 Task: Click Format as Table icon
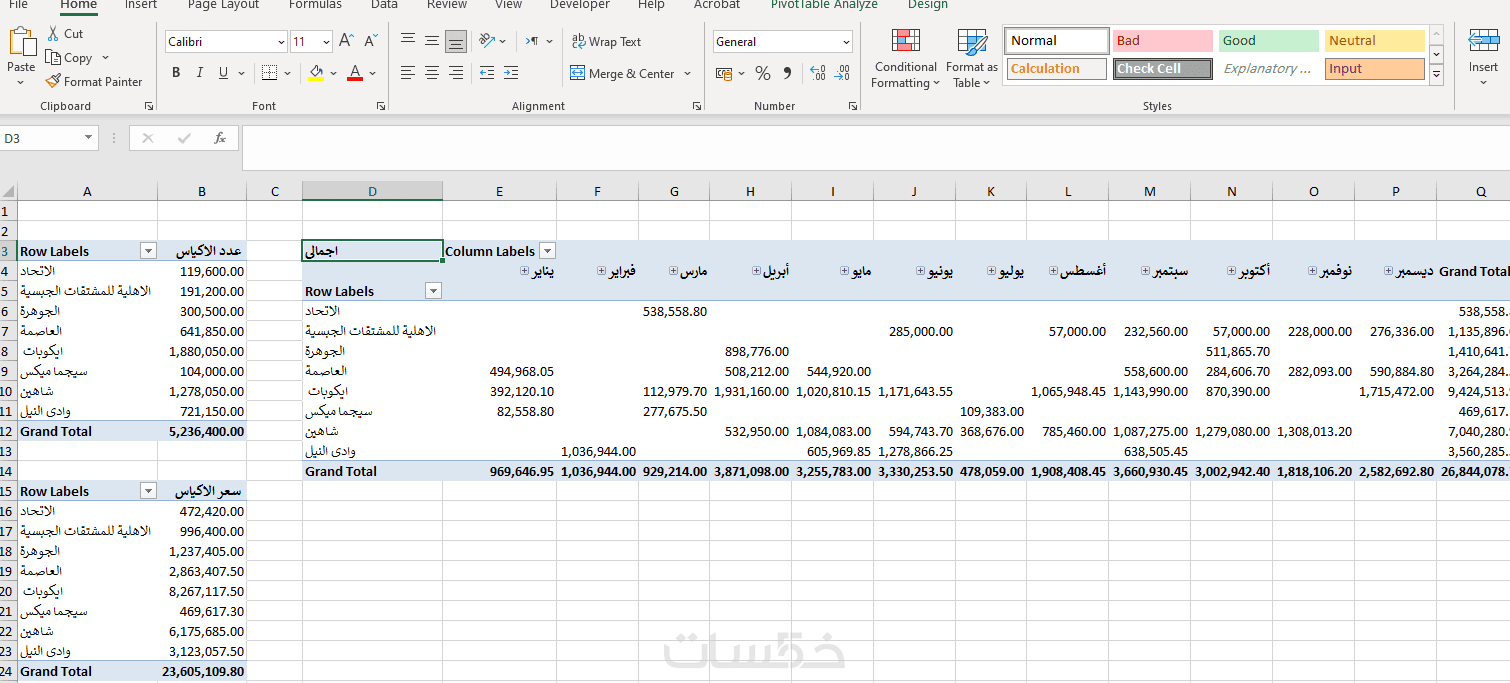click(972, 59)
